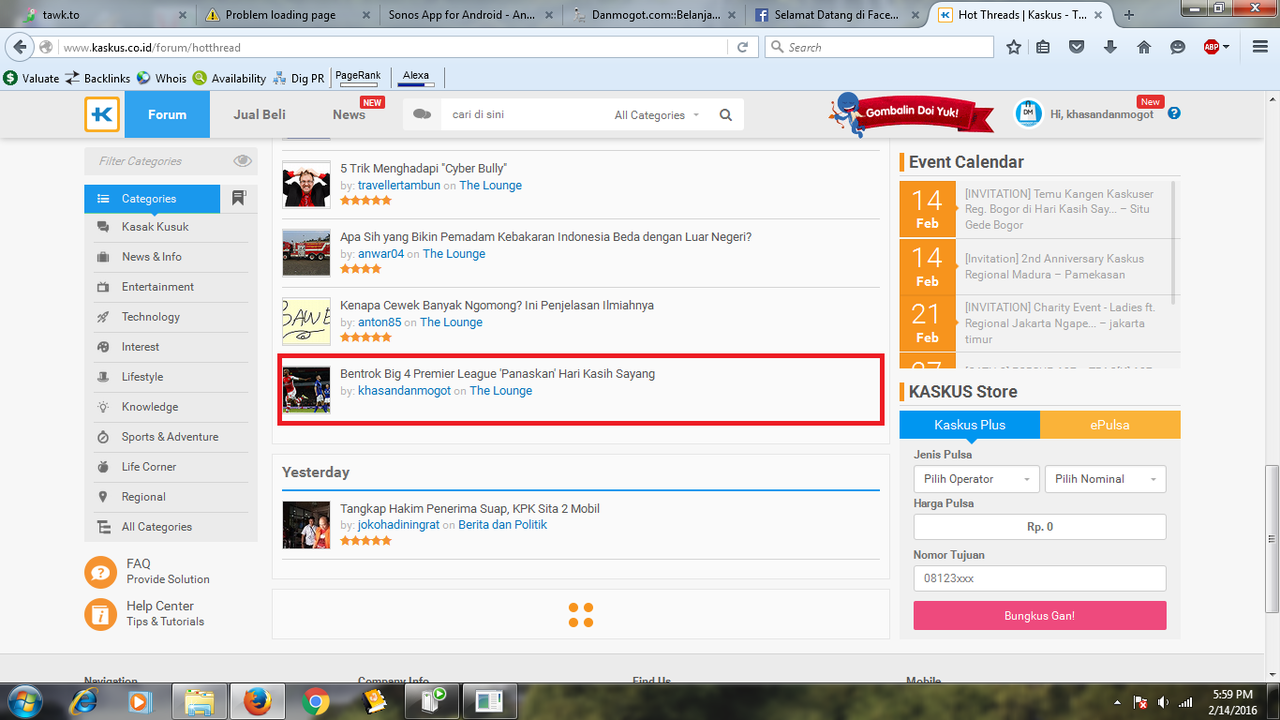Click the help question mark icon near username
The height and width of the screenshot is (720, 1280).
tap(1174, 113)
